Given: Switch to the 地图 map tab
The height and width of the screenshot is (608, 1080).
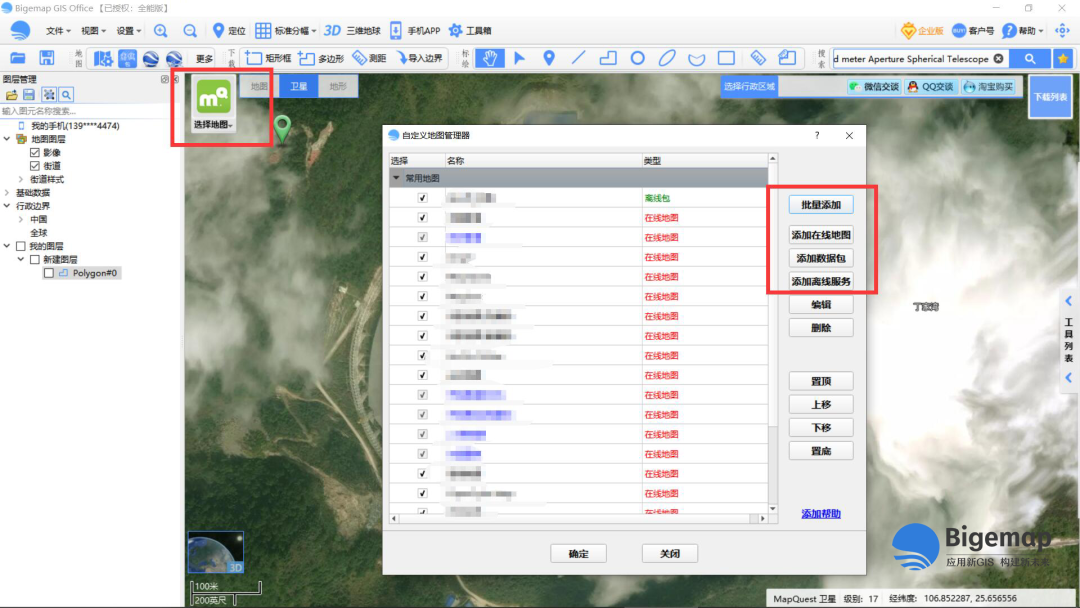Looking at the screenshot, I should click(x=259, y=86).
